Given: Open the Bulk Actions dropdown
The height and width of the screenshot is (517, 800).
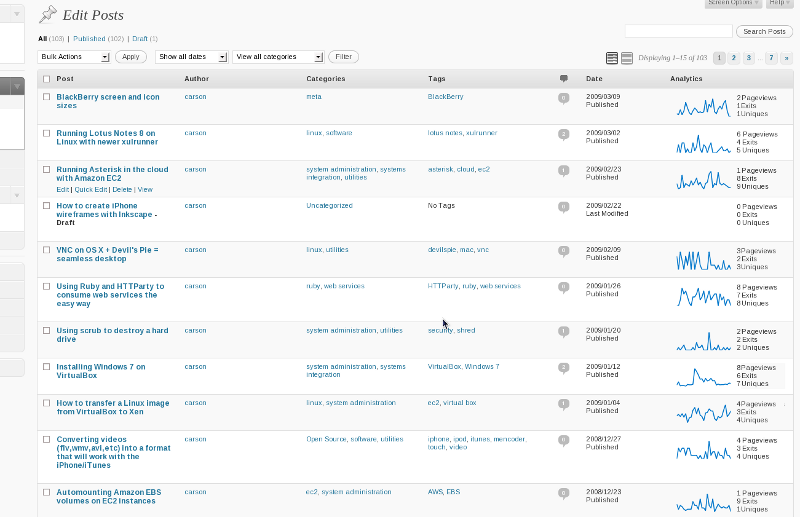Looking at the screenshot, I should 73,57.
